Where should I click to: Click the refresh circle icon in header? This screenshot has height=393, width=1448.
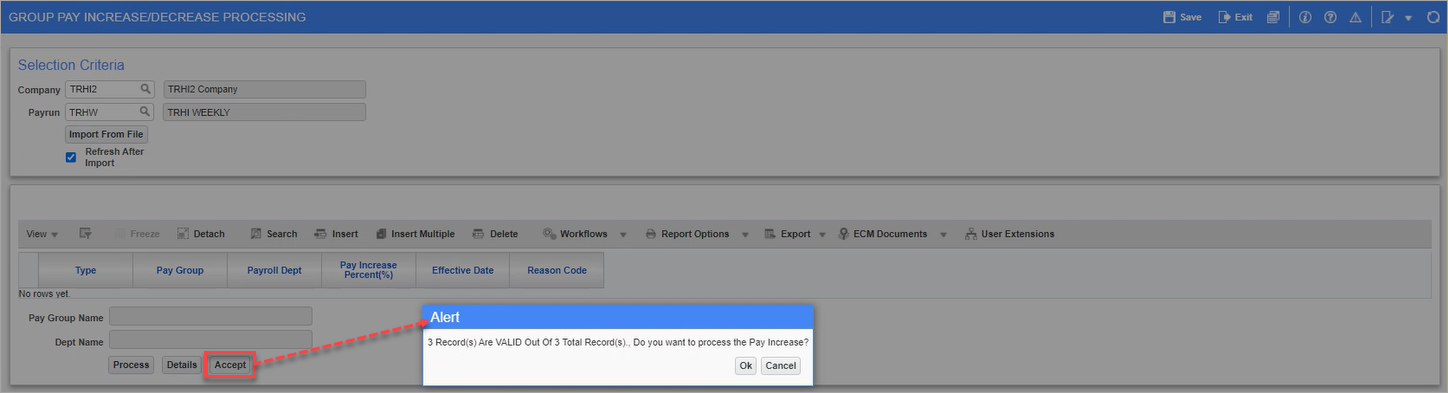coord(1433,17)
